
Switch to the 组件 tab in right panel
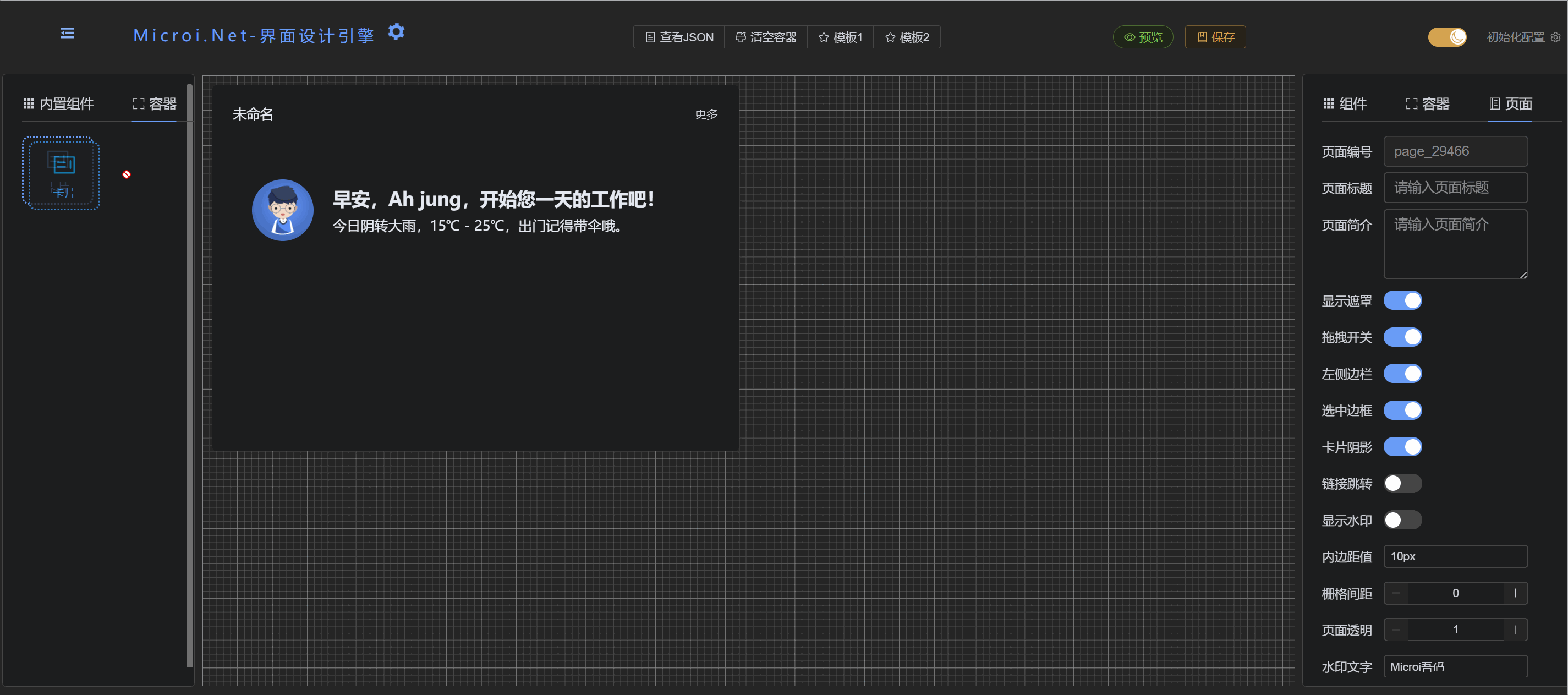pos(1346,103)
